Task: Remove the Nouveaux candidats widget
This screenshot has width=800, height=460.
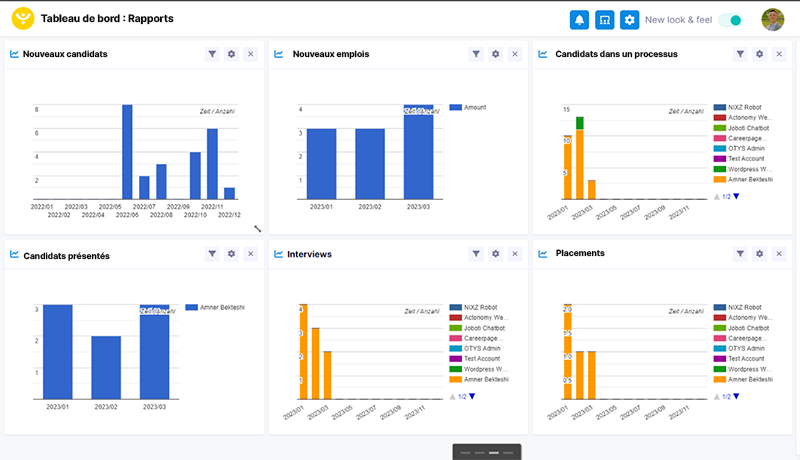Action: coord(250,55)
